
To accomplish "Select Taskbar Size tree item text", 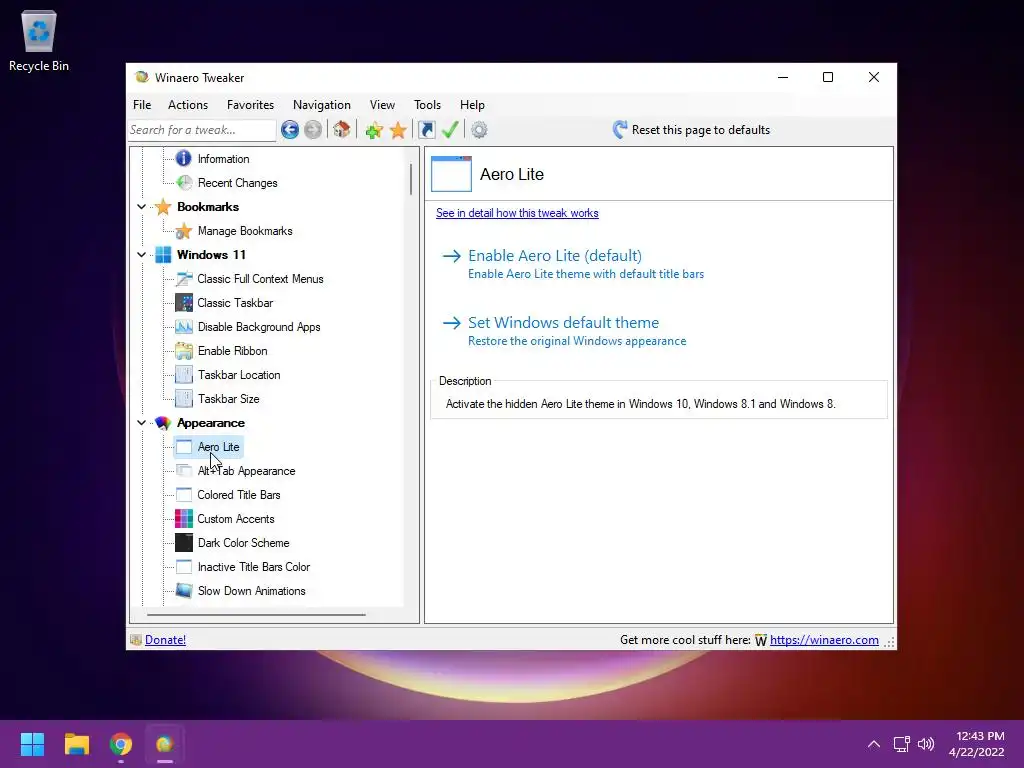I will 229,399.
